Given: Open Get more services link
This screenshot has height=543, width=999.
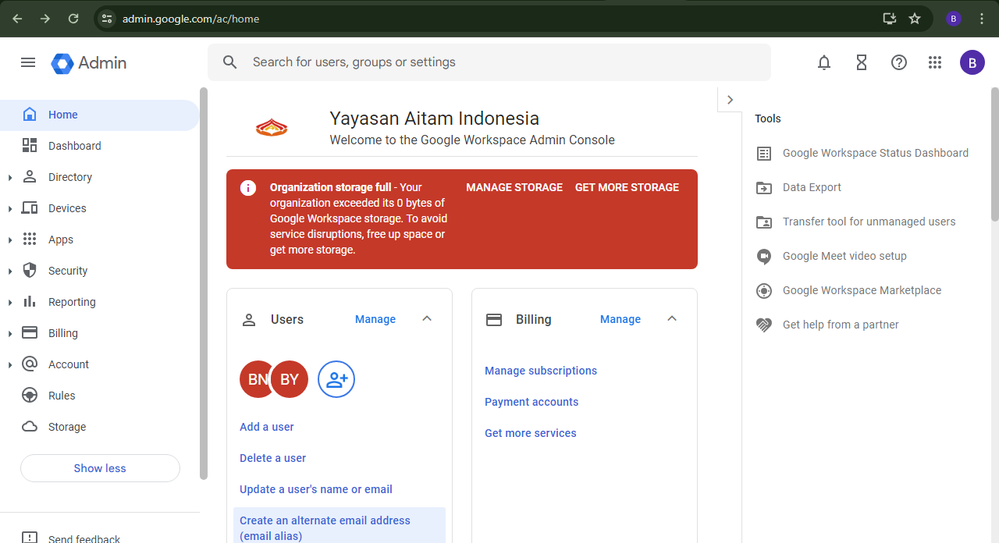Looking at the screenshot, I should 530,433.
